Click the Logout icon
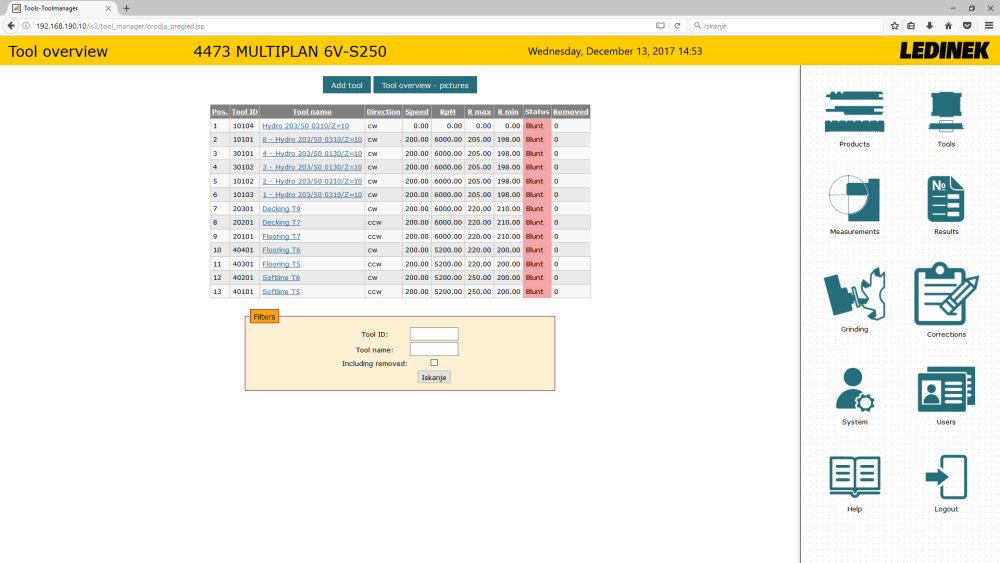Viewport: 1000px width, 563px height. [946, 476]
